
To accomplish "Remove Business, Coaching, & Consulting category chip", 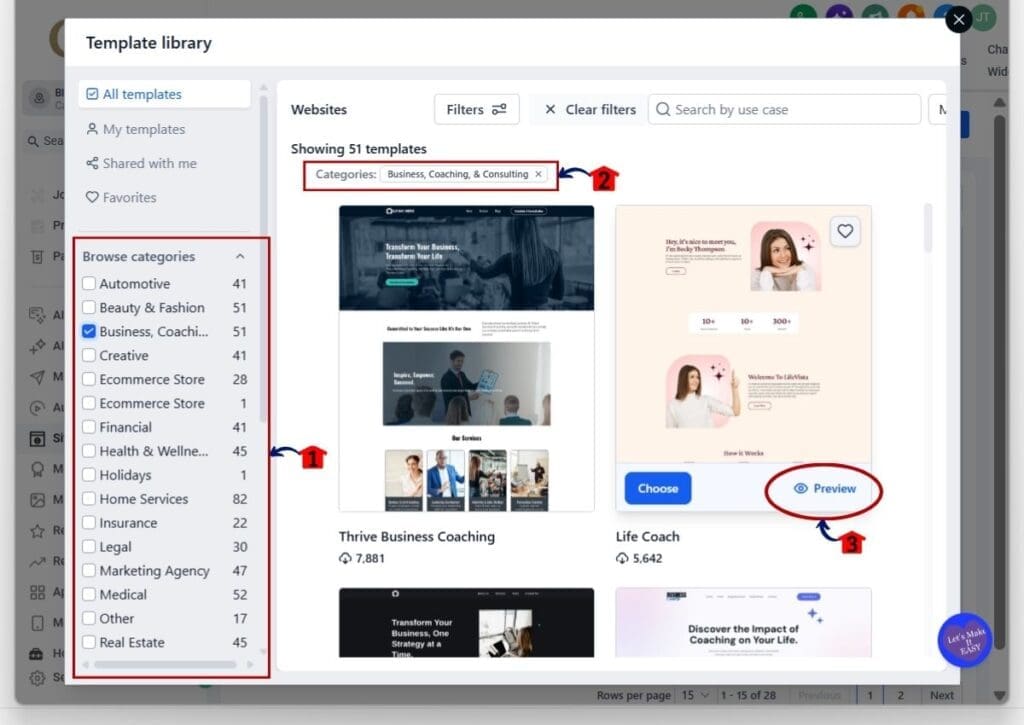I will (538, 174).
